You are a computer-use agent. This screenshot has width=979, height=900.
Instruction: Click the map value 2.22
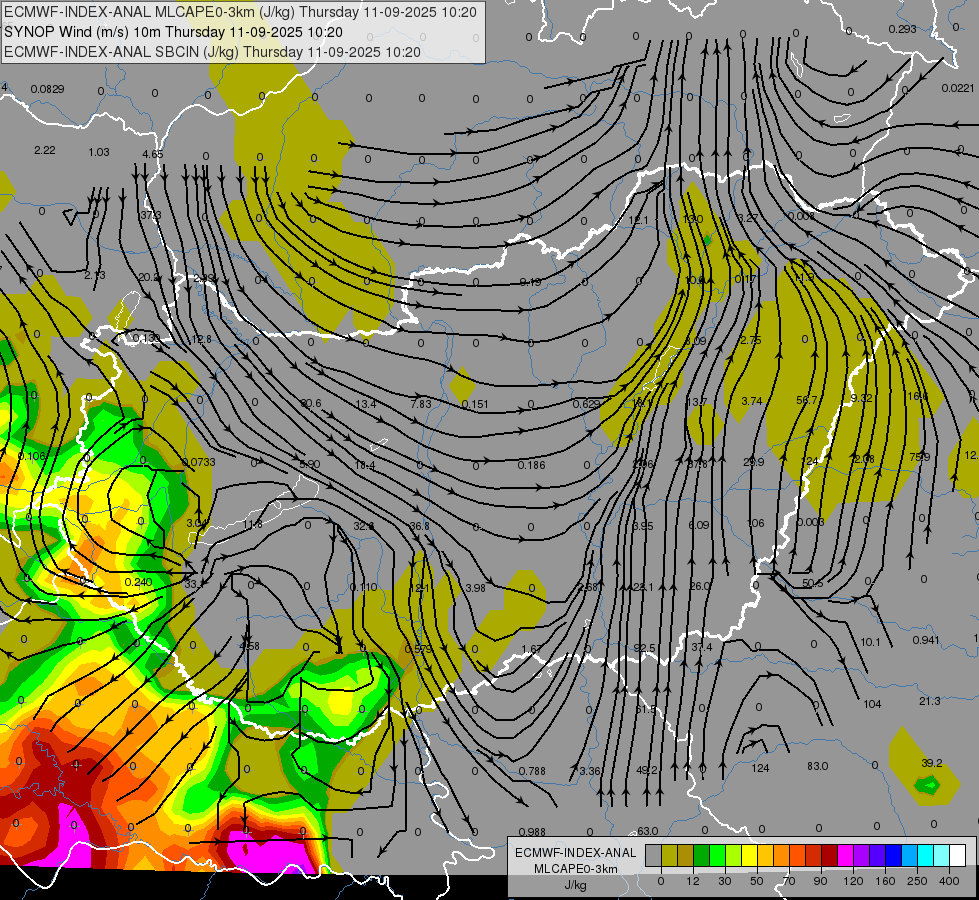pyautogui.click(x=45, y=151)
